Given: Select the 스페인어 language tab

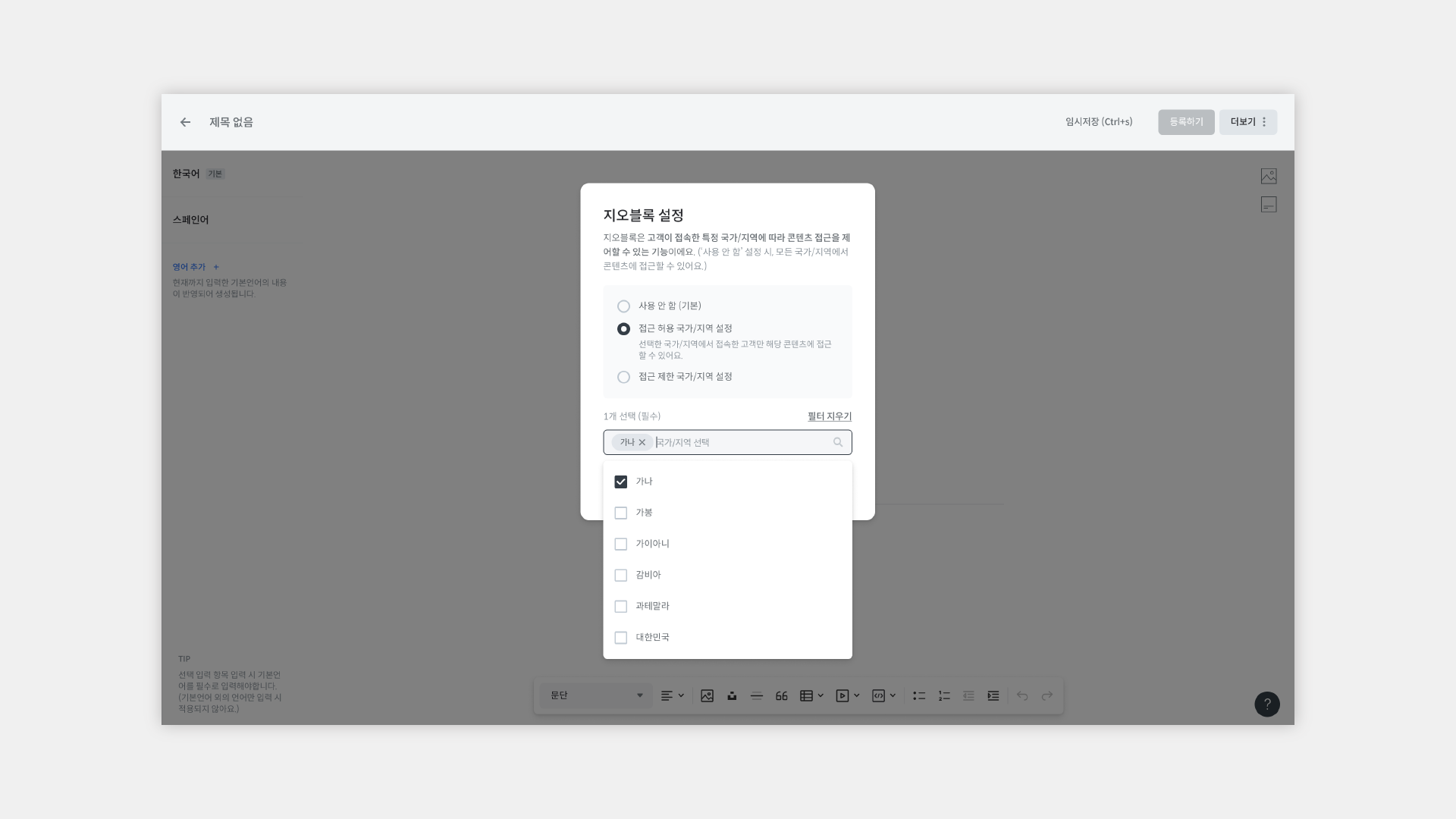Looking at the screenshot, I should tap(190, 220).
